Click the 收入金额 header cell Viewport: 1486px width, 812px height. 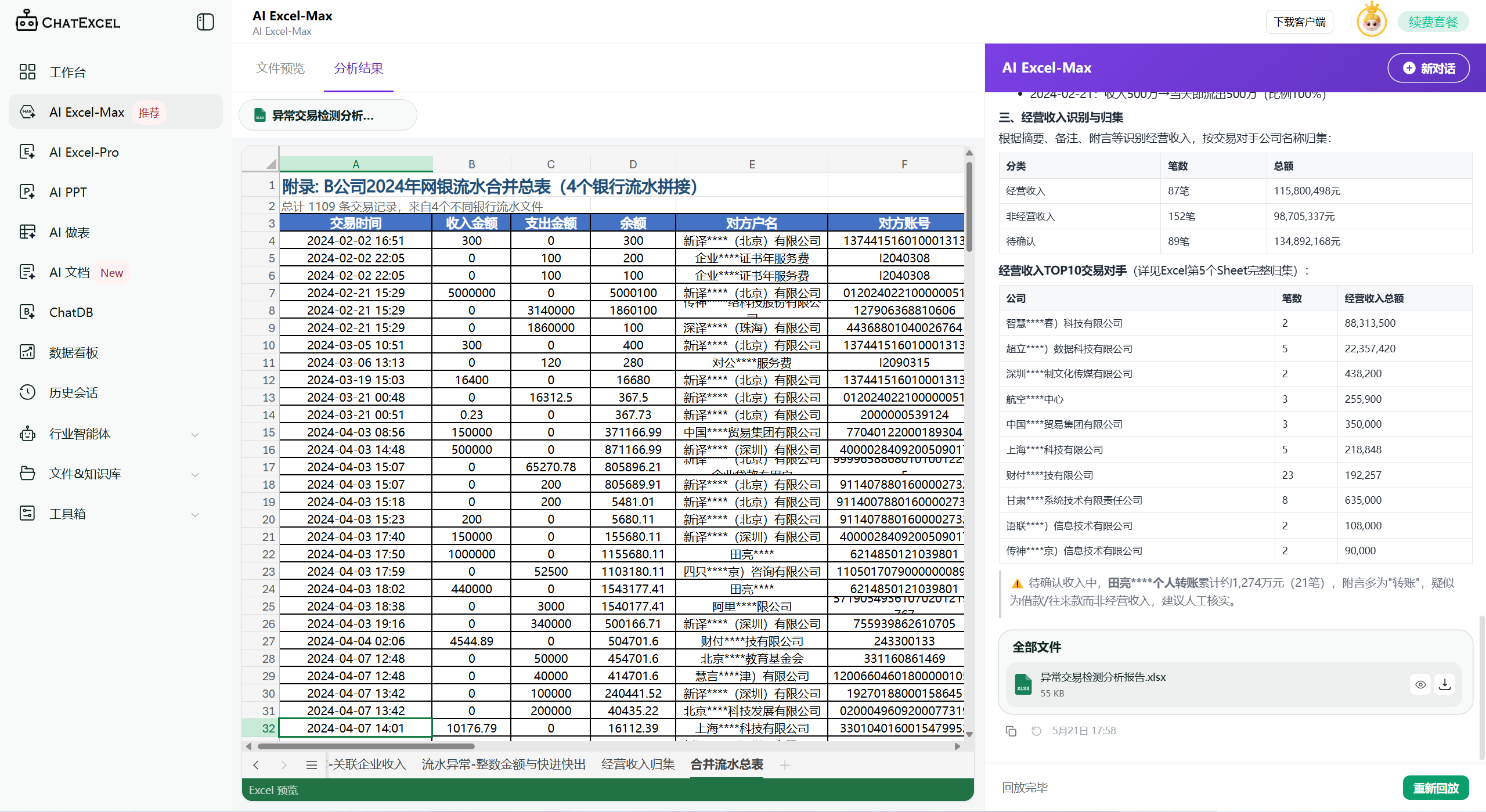point(471,223)
